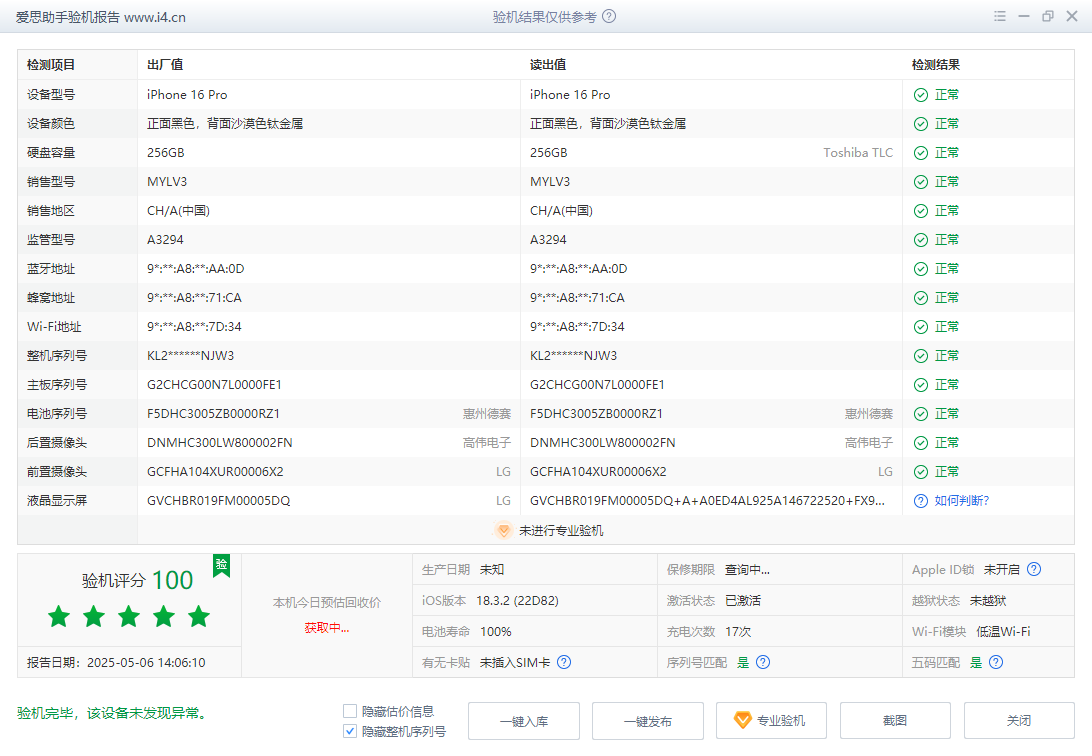
Task: Click the green check icon in 硬盘容量 row
Action: [x=921, y=153]
